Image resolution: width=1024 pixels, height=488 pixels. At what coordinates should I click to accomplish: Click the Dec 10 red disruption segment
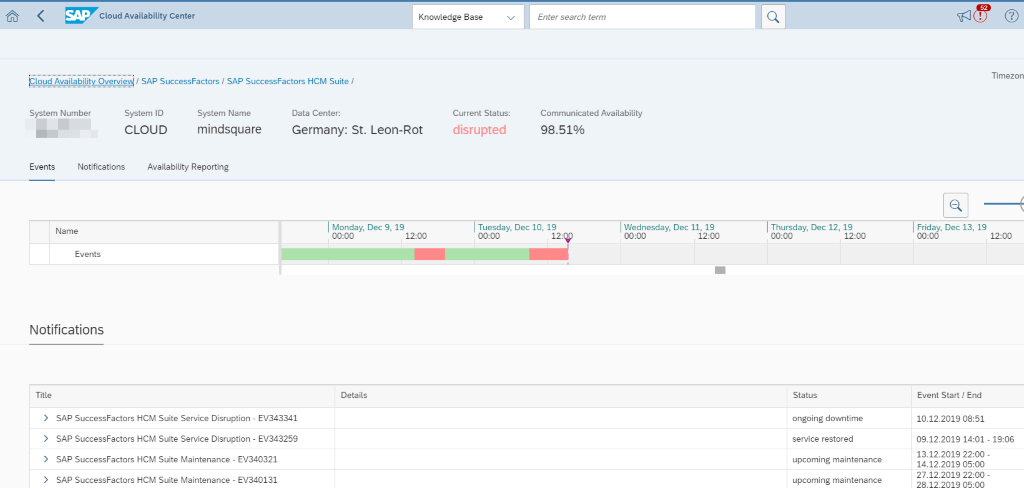click(x=549, y=254)
